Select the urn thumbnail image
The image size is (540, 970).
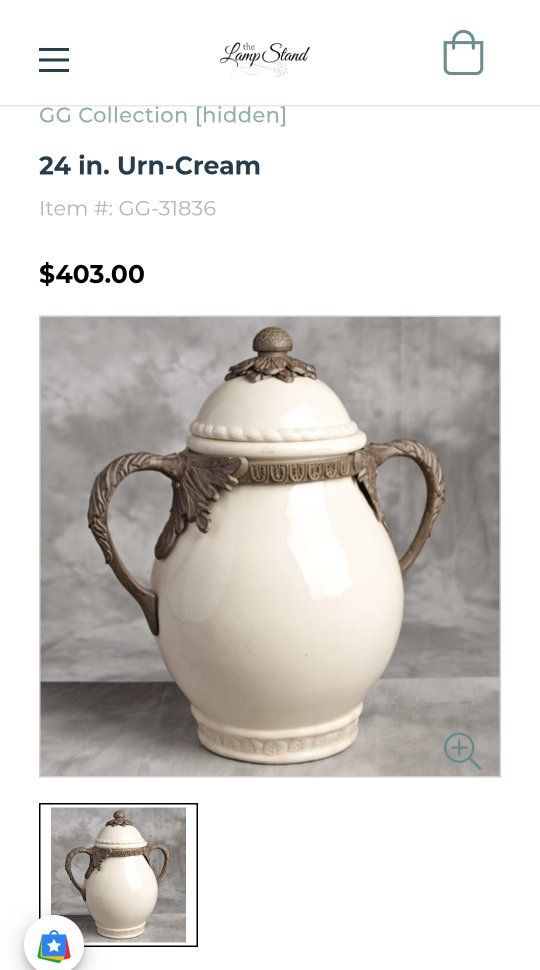pos(118,875)
